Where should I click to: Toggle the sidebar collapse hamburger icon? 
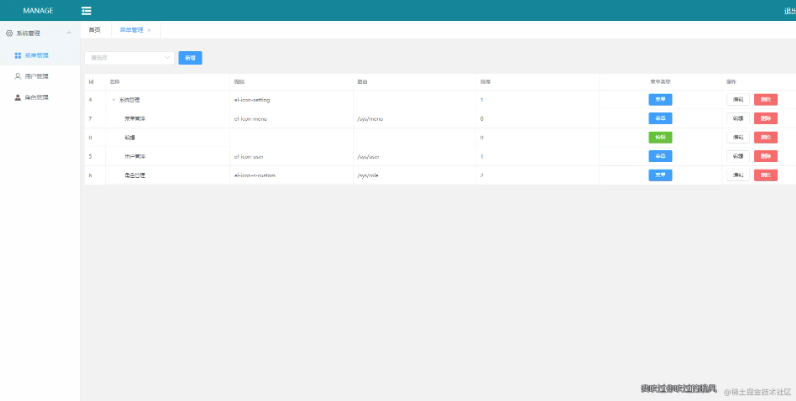(x=86, y=11)
